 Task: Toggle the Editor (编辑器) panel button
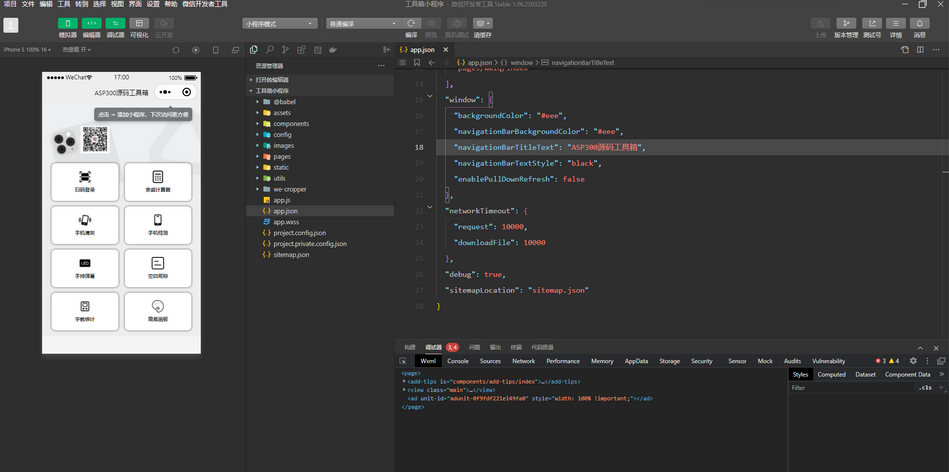tap(91, 23)
